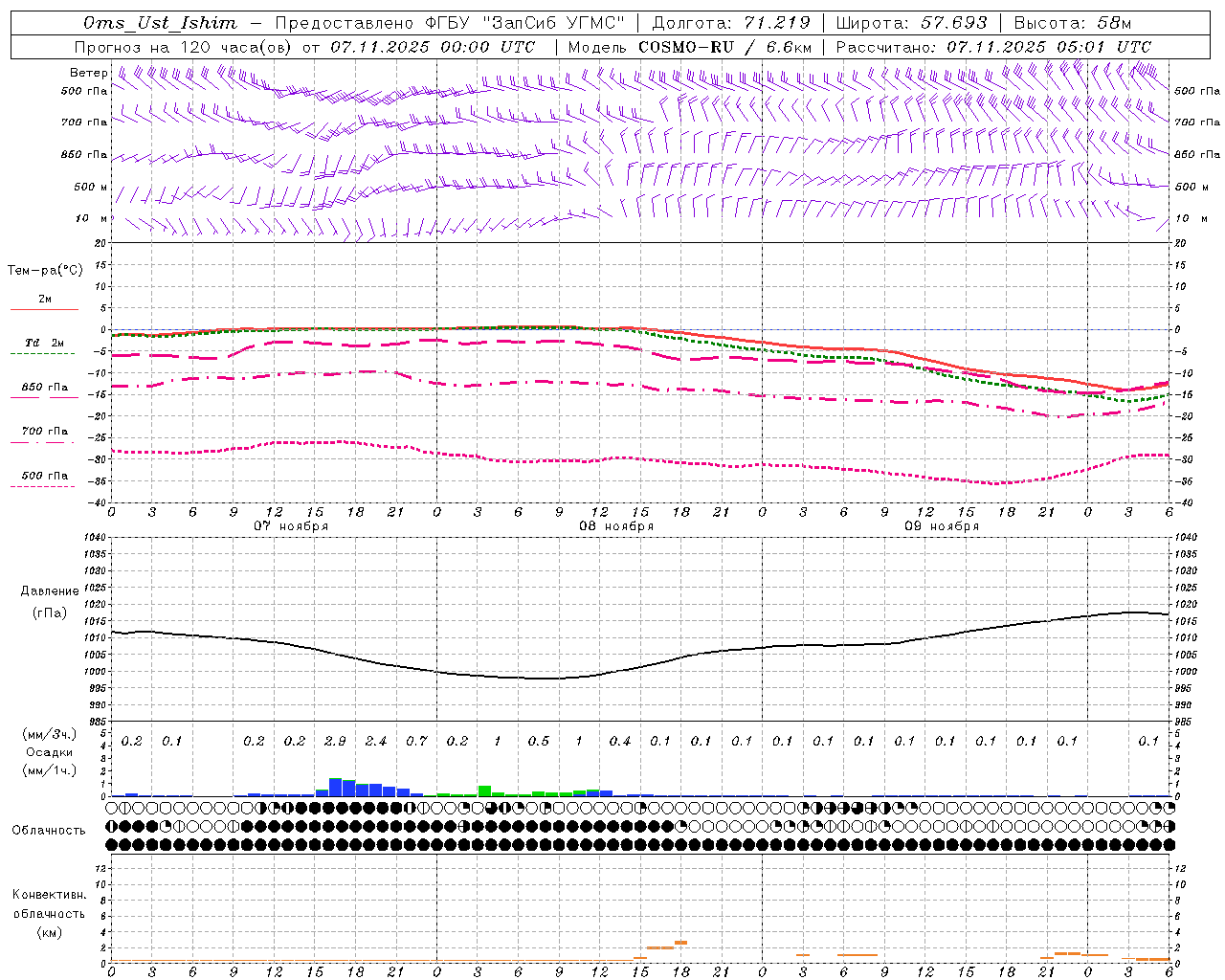
Task: Click the "2.9" precipitation value
Action: pyautogui.click(x=335, y=742)
